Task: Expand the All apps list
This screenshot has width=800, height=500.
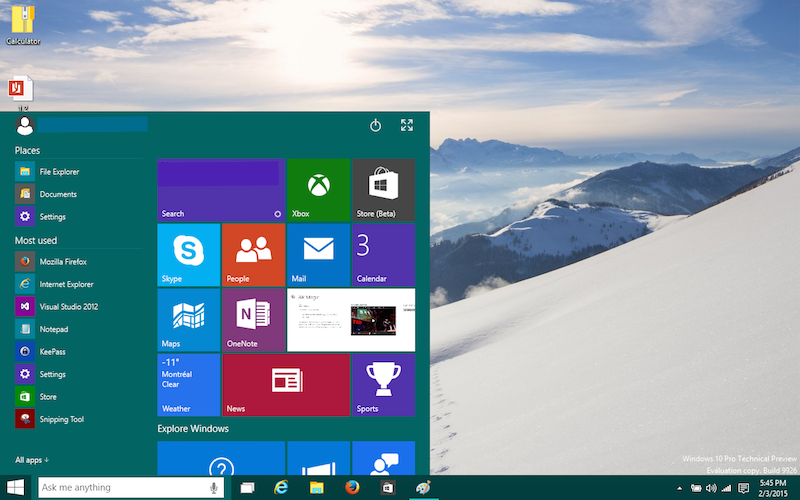Action: (x=32, y=460)
